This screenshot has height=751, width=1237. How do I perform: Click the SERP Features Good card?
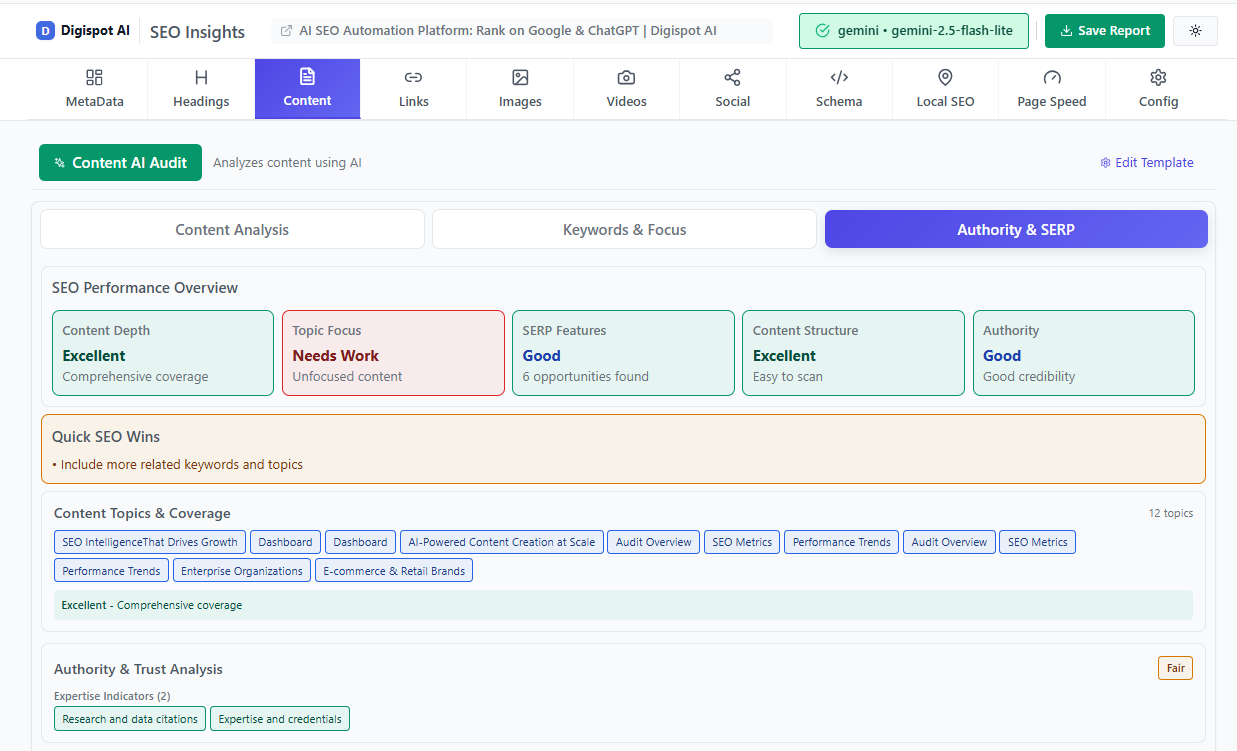pyautogui.click(x=623, y=353)
